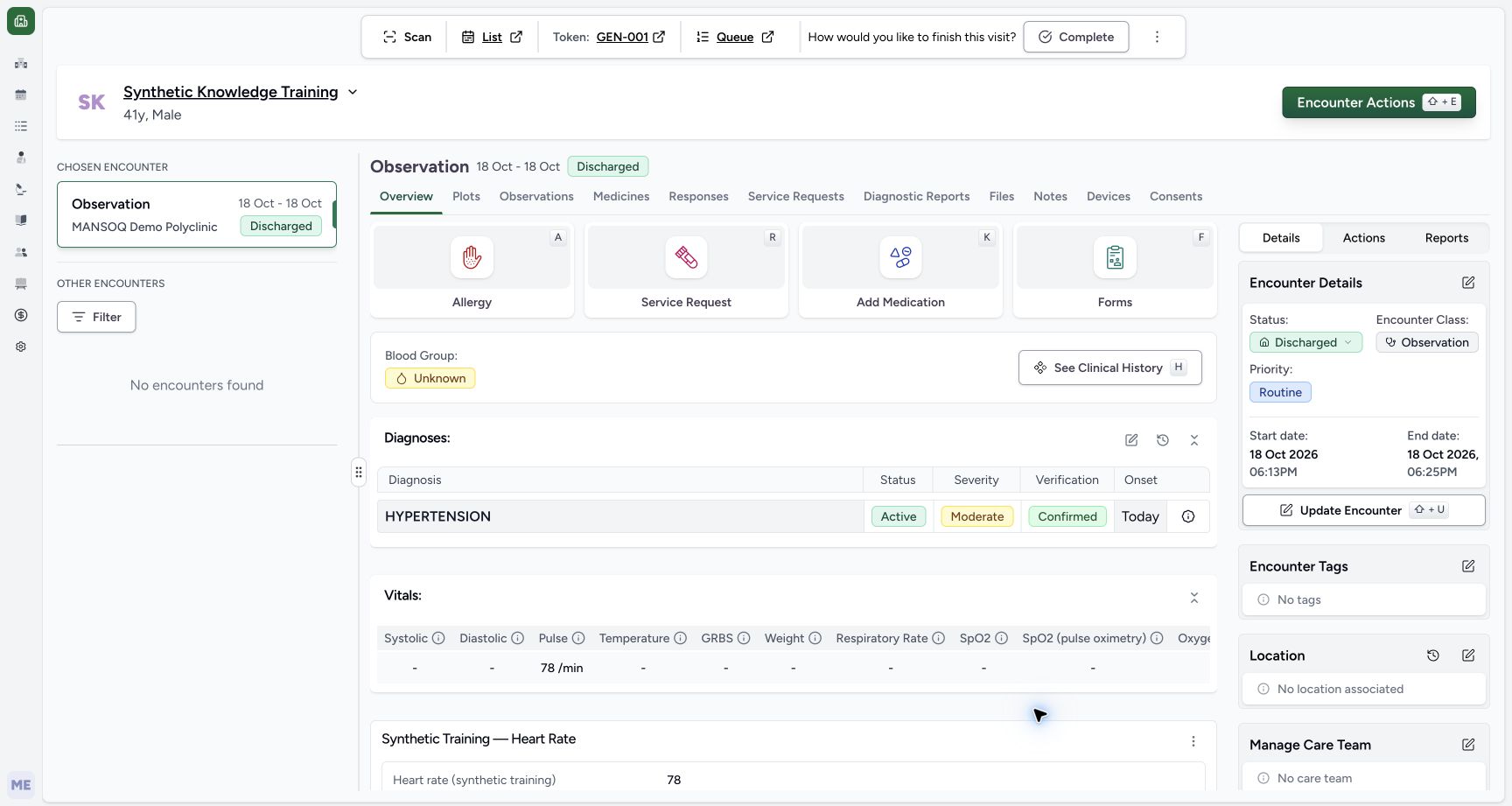Collapse the Vitals section
The height and width of the screenshot is (806, 1512).
1194,598
